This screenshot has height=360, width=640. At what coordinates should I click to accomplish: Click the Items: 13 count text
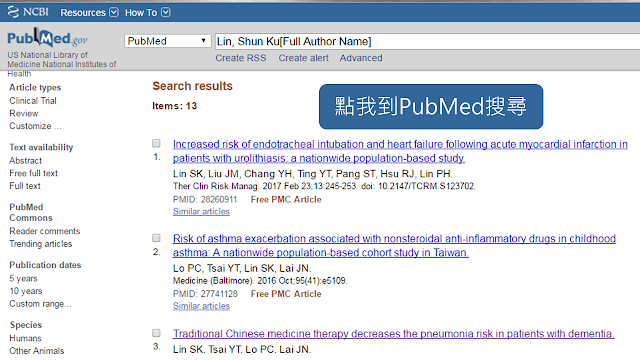pyautogui.click(x=174, y=106)
